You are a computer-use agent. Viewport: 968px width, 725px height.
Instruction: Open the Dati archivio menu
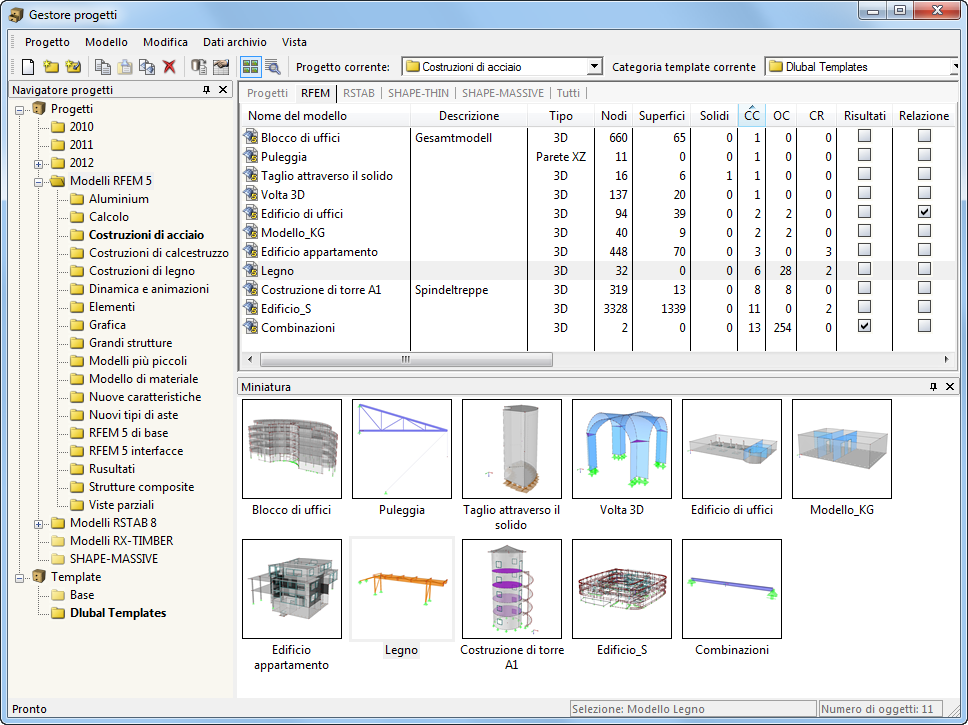[x=235, y=42]
